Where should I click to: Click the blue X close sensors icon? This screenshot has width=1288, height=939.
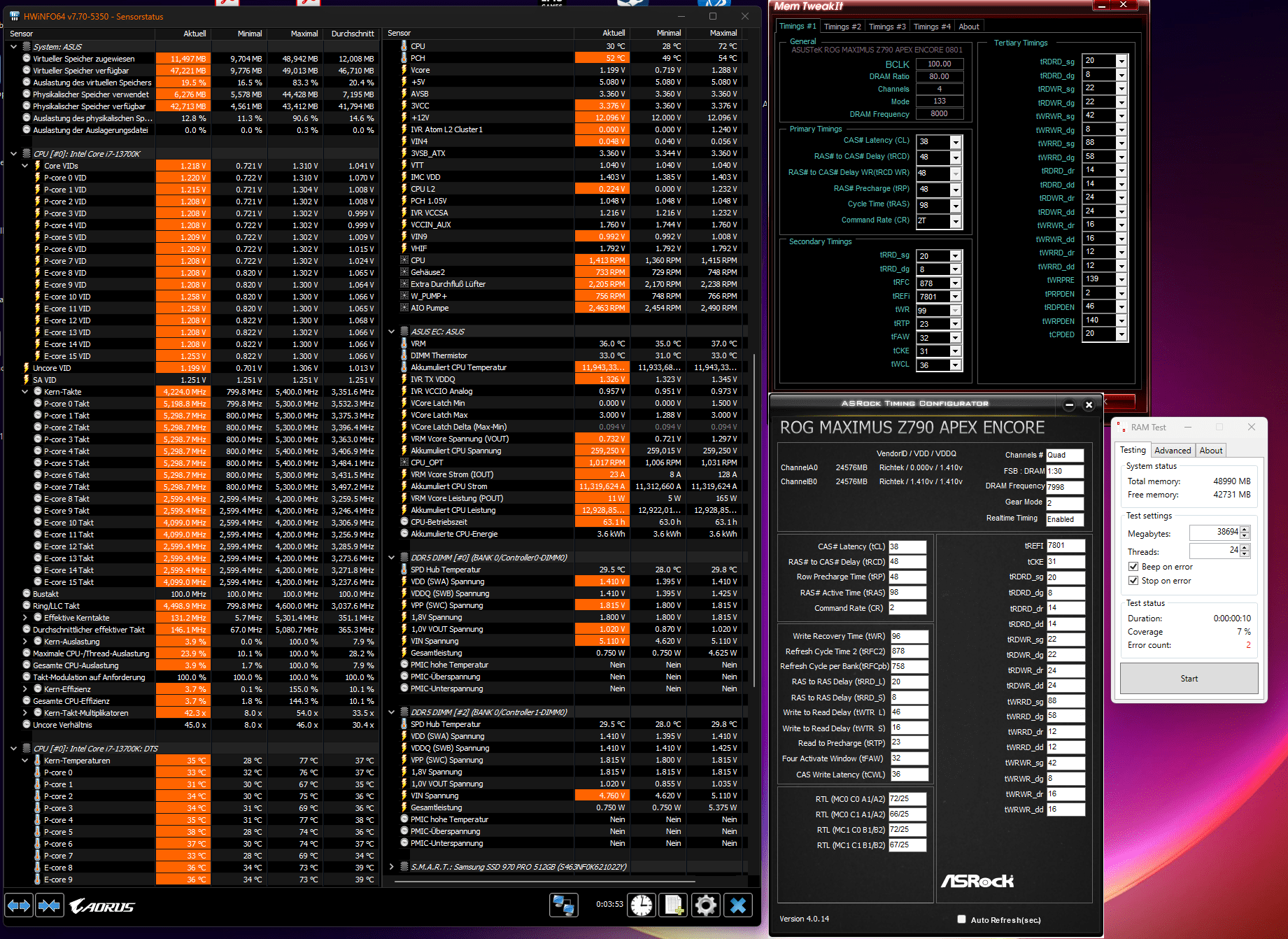[x=738, y=905]
